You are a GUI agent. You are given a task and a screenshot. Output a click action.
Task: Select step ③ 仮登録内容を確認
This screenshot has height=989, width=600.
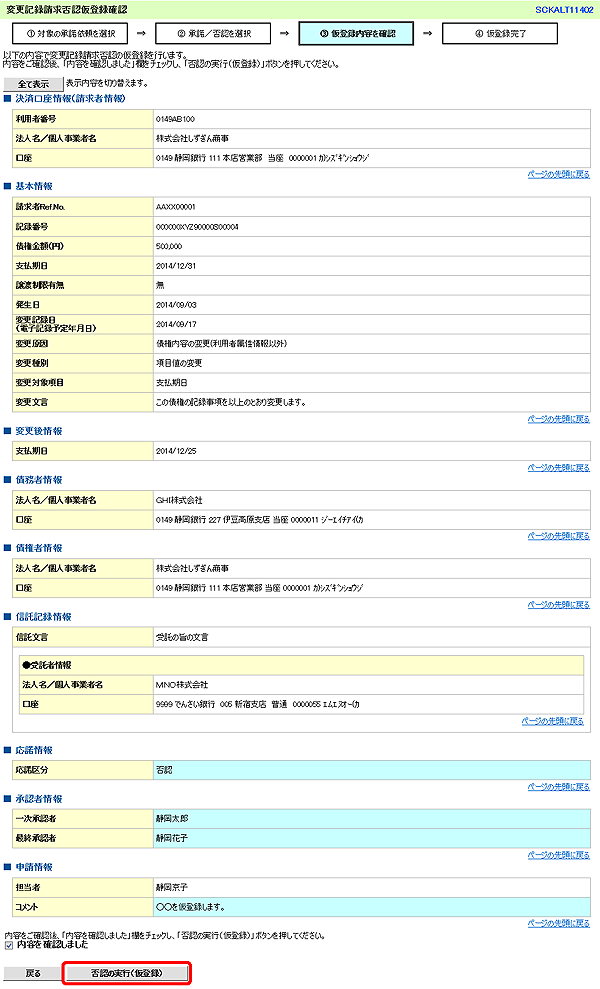pyautogui.click(x=356, y=33)
